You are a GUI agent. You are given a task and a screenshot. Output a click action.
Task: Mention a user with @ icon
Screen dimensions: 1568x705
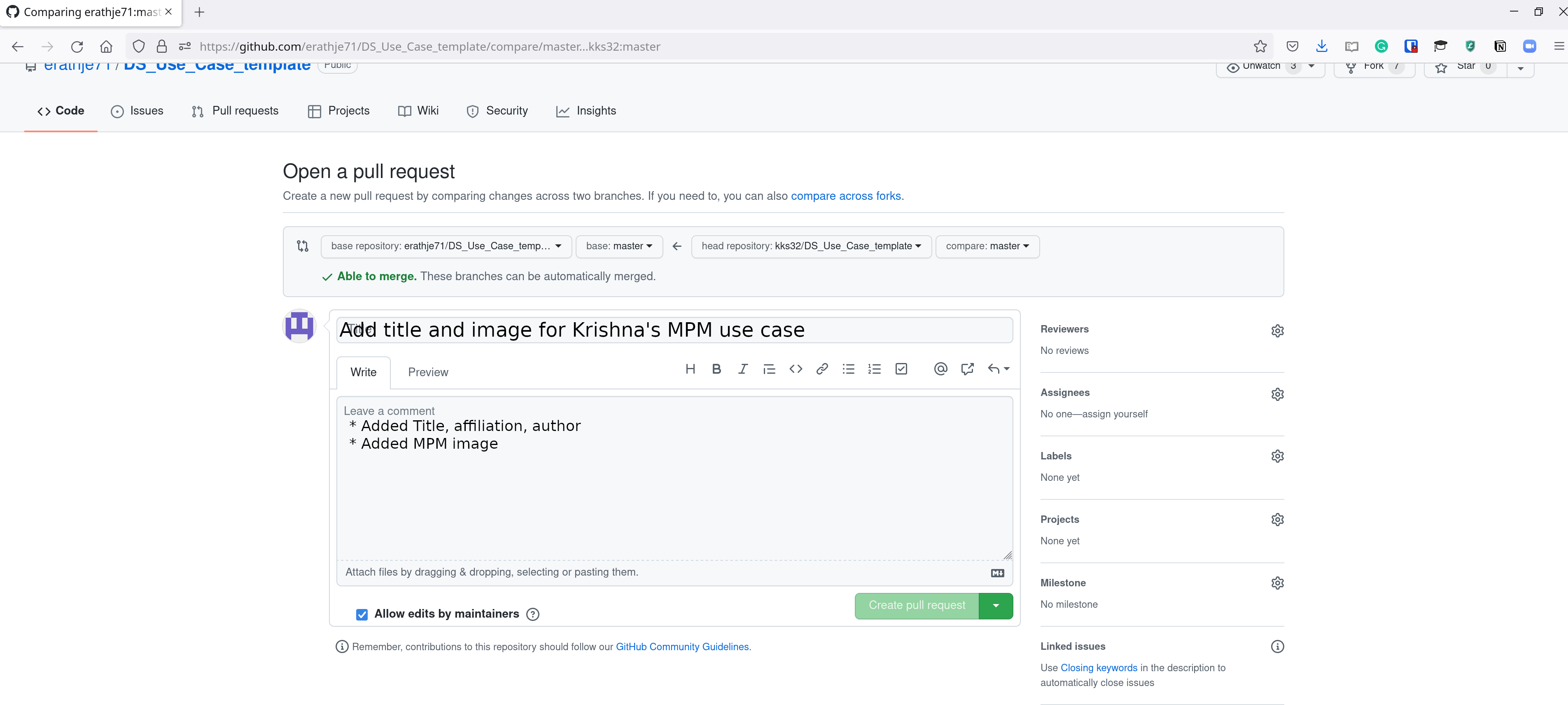(940, 369)
